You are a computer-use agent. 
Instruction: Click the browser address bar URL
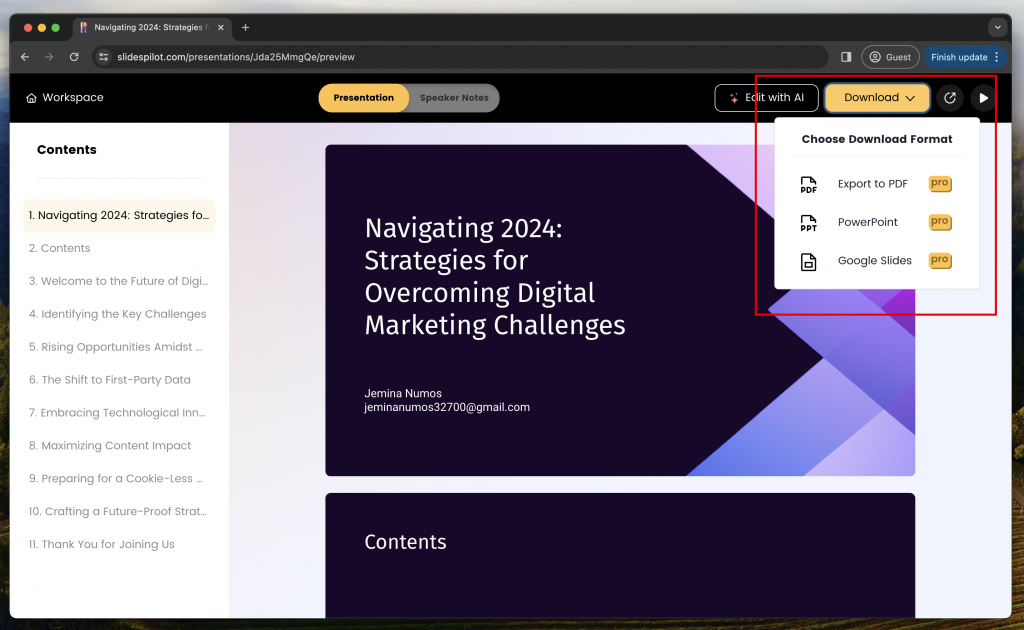236,57
